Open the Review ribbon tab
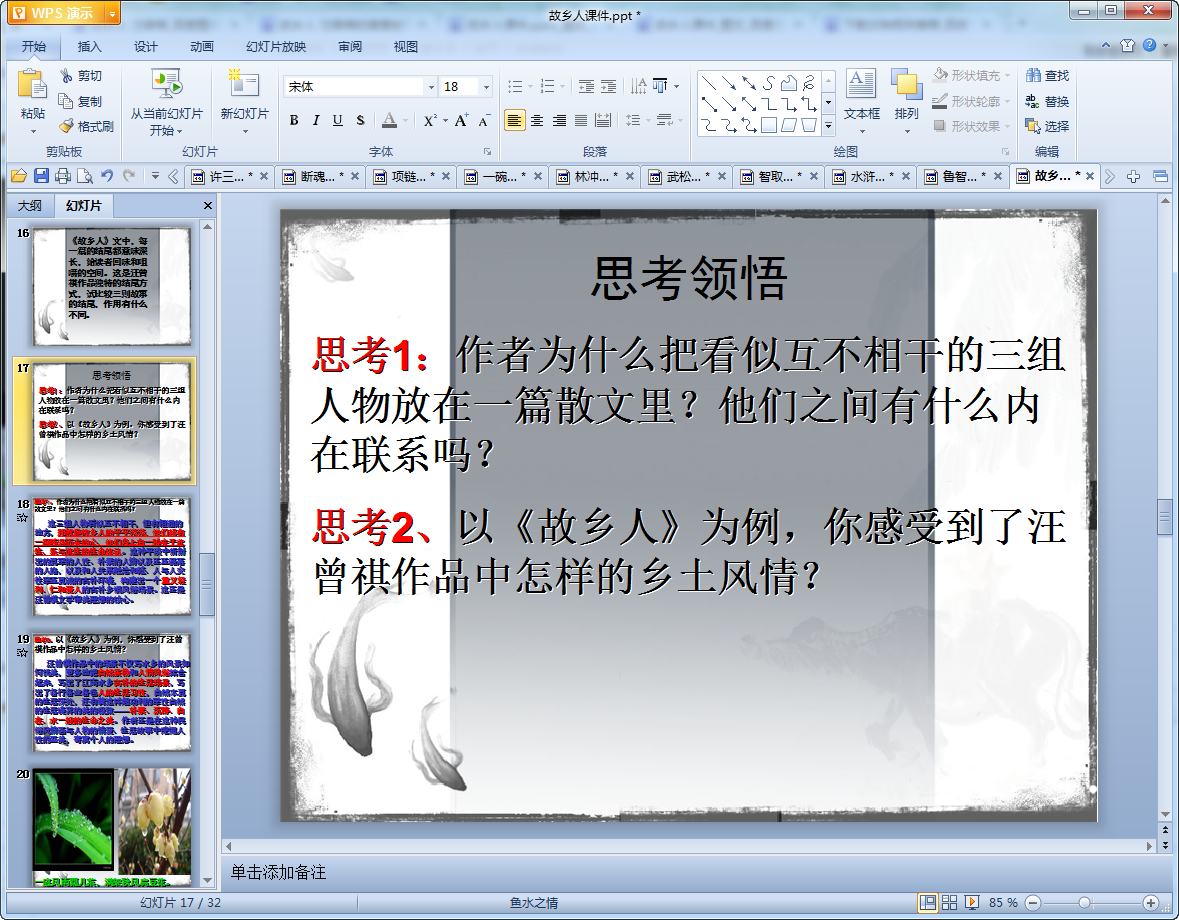The image size is (1179, 920). coord(350,47)
